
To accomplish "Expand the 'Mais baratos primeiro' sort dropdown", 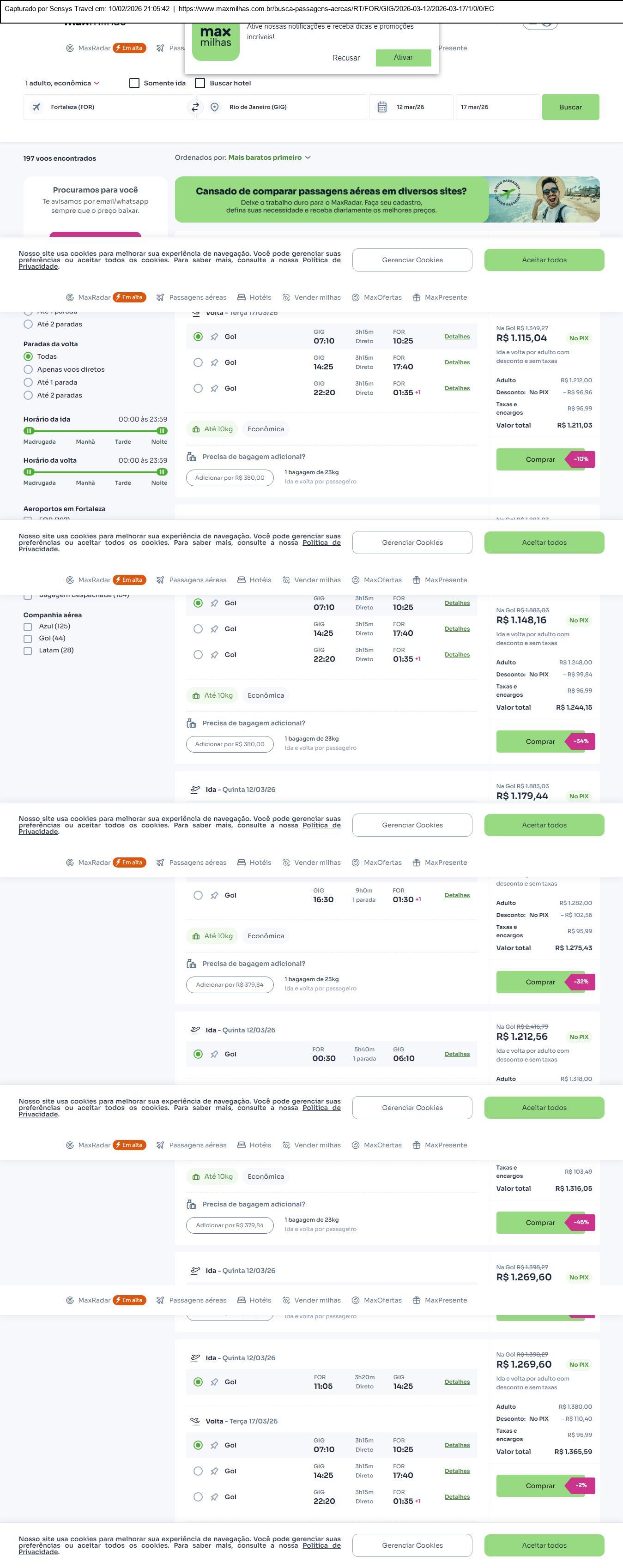I will click(x=270, y=157).
